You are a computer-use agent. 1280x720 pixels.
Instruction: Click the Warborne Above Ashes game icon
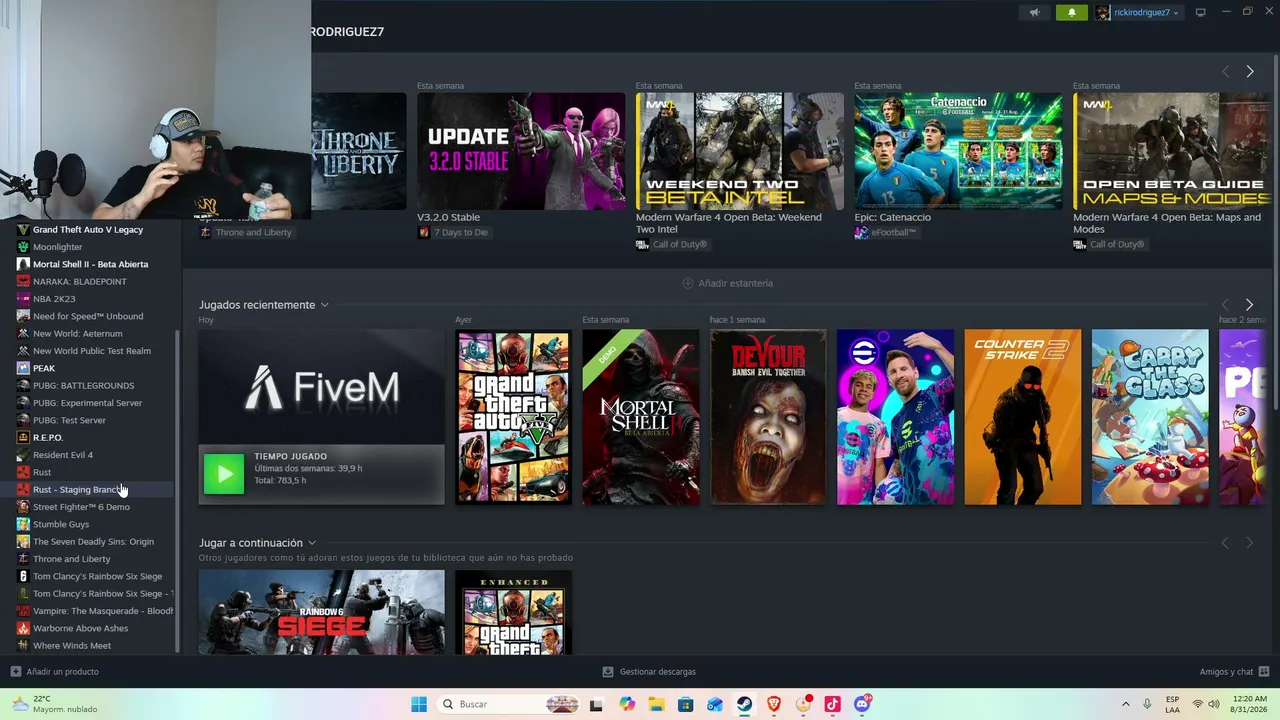click(23, 628)
